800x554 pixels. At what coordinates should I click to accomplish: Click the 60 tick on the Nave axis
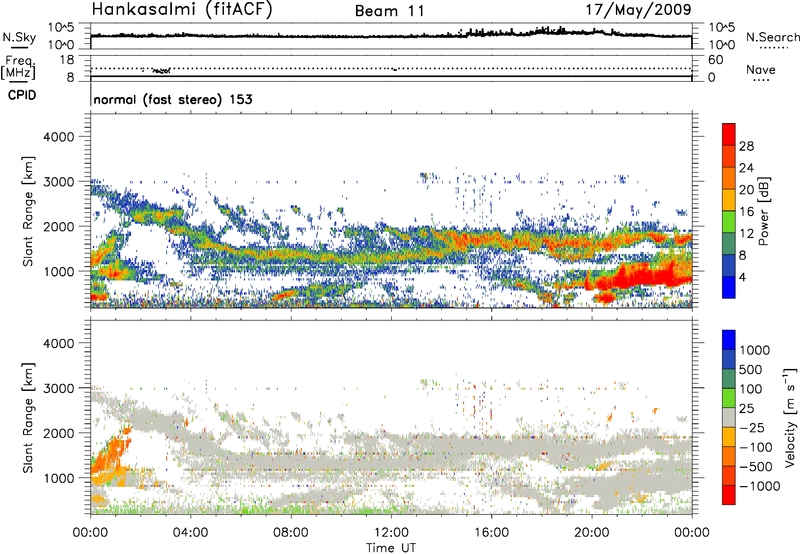coord(715,60)
